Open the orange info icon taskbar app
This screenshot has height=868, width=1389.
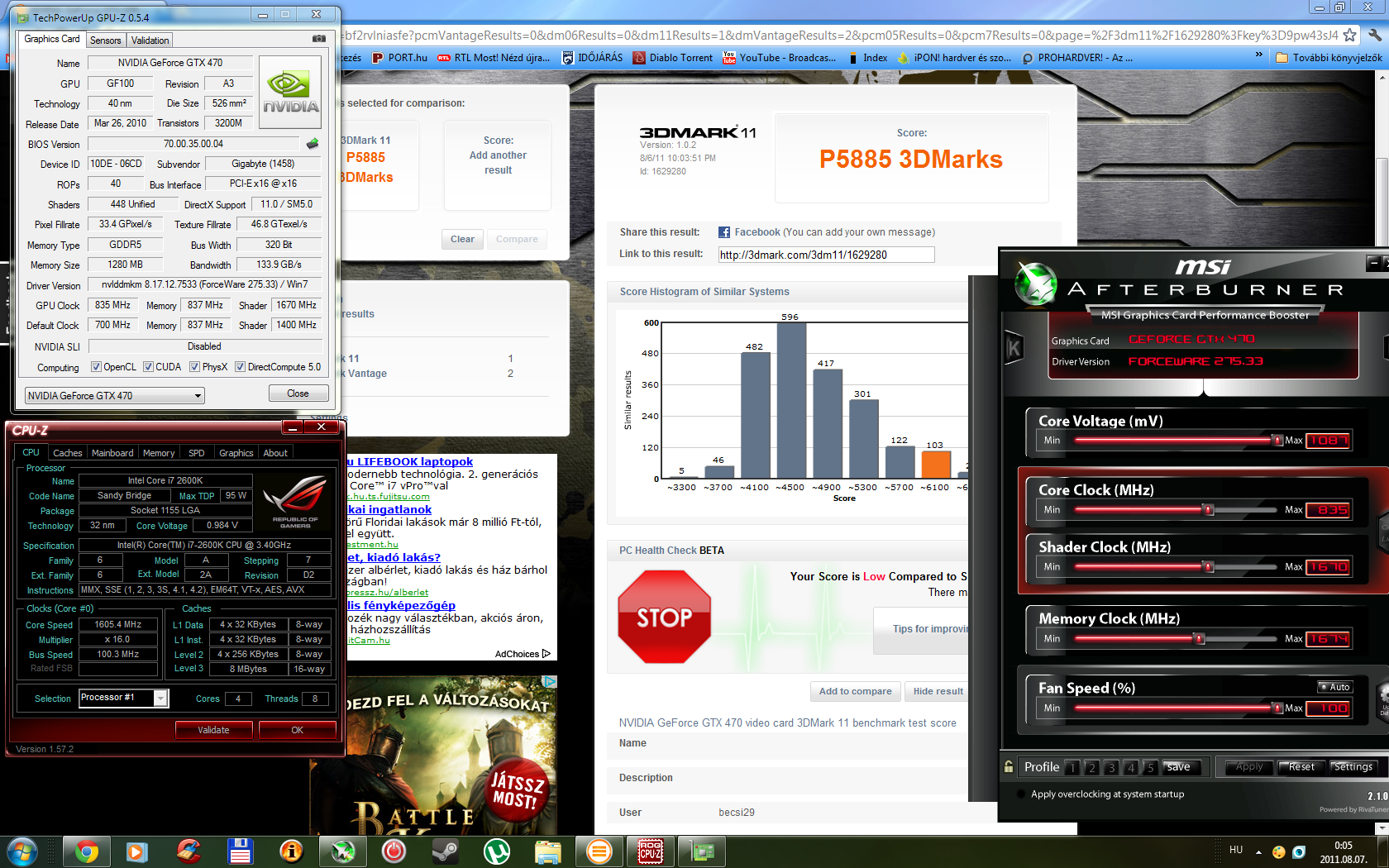(291, 851)
